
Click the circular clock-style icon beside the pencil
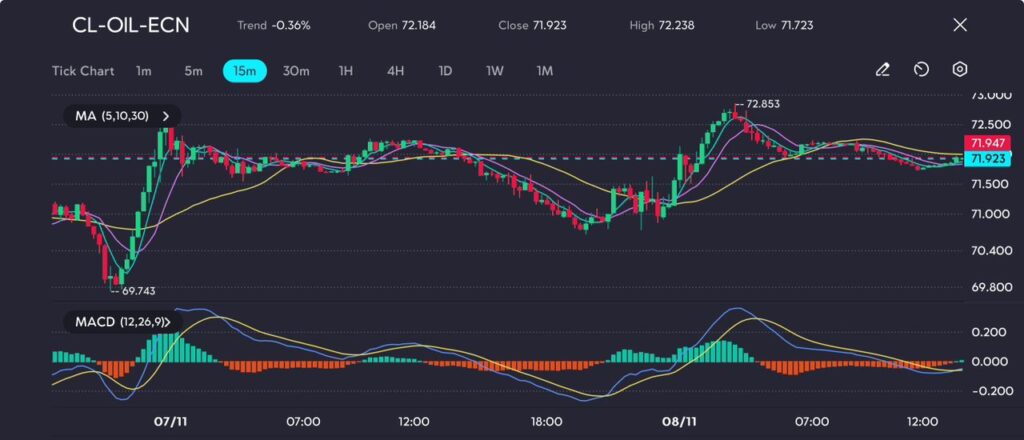pyautogui.click(x=921, y=70)
